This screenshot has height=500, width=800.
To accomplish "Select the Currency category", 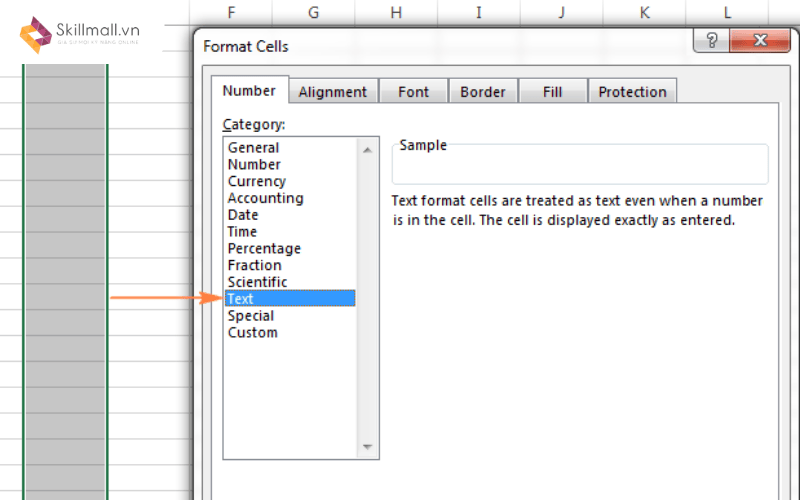I will (290, 181).
